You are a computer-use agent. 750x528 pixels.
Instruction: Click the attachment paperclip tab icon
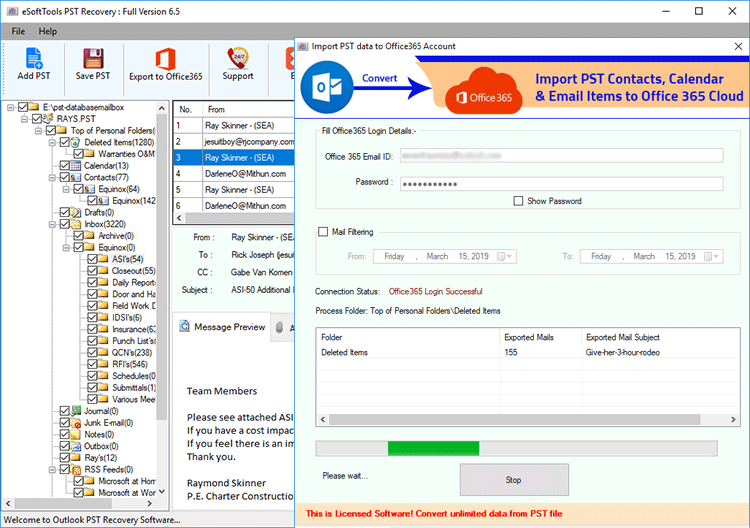(x=279, y=327)
